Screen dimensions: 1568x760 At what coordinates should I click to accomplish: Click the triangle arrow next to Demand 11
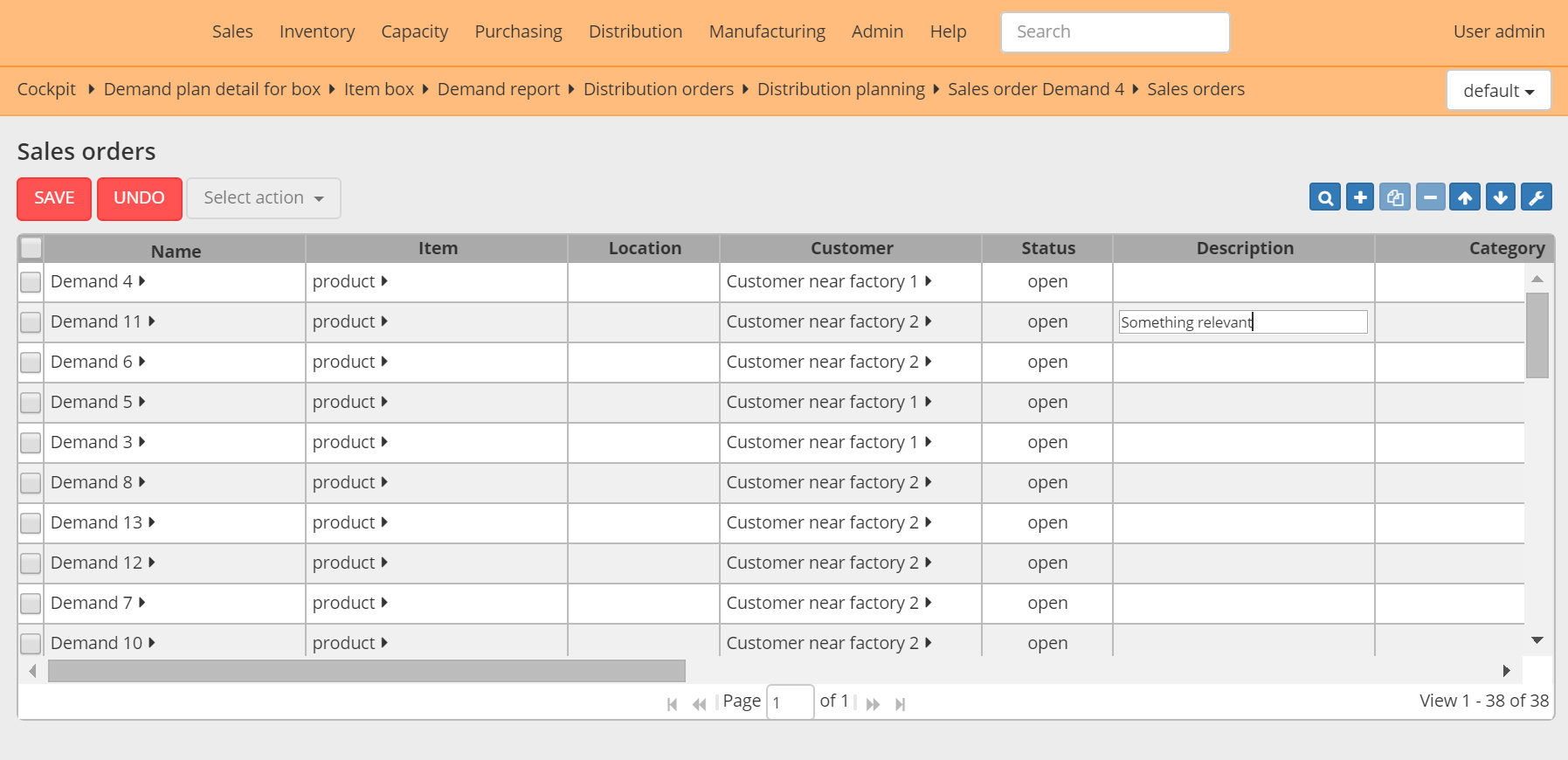click(152, 321)
